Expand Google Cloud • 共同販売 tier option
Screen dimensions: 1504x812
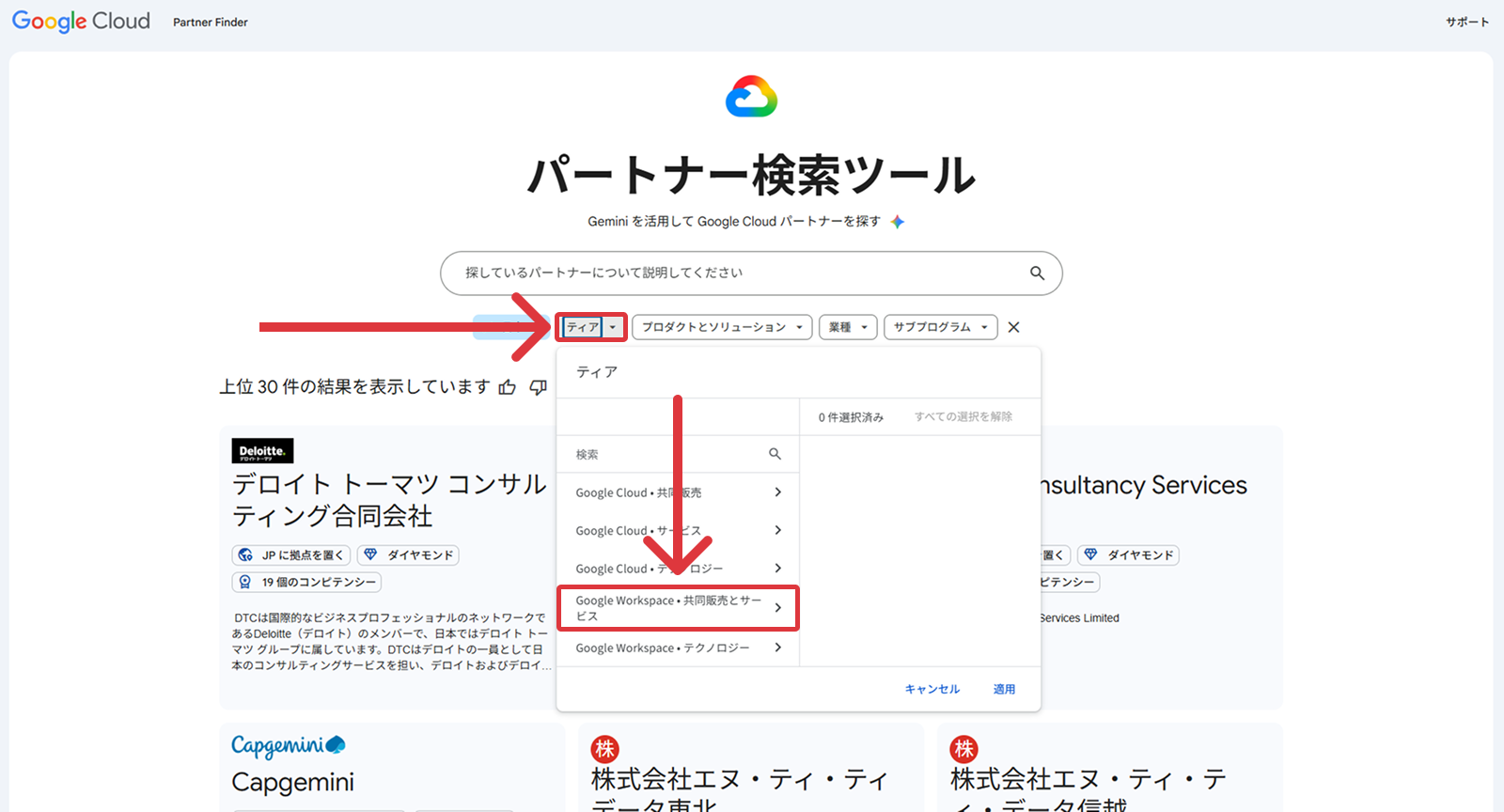pos(678,492)
